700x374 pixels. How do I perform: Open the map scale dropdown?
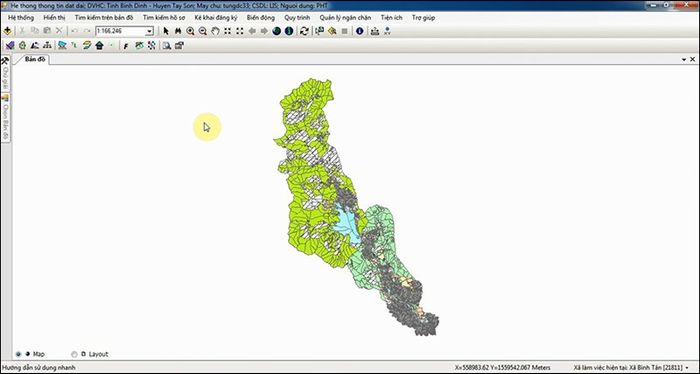click(150, 31)
